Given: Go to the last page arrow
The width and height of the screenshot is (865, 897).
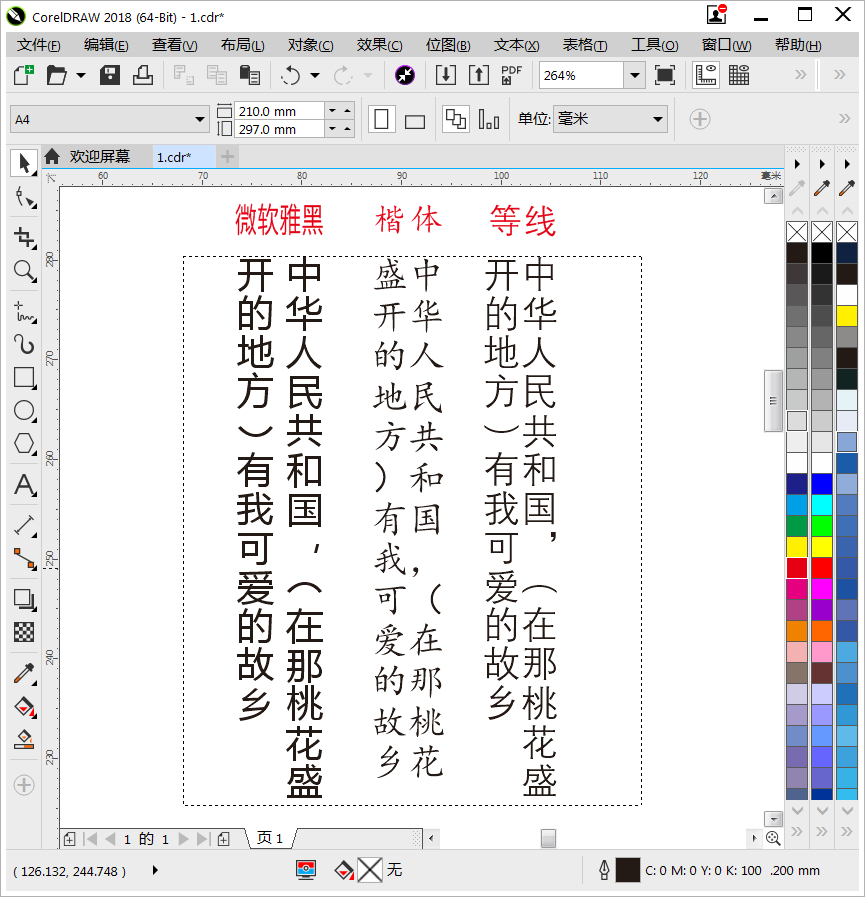Looking at the screenshot, I should (x=203, y=839).
